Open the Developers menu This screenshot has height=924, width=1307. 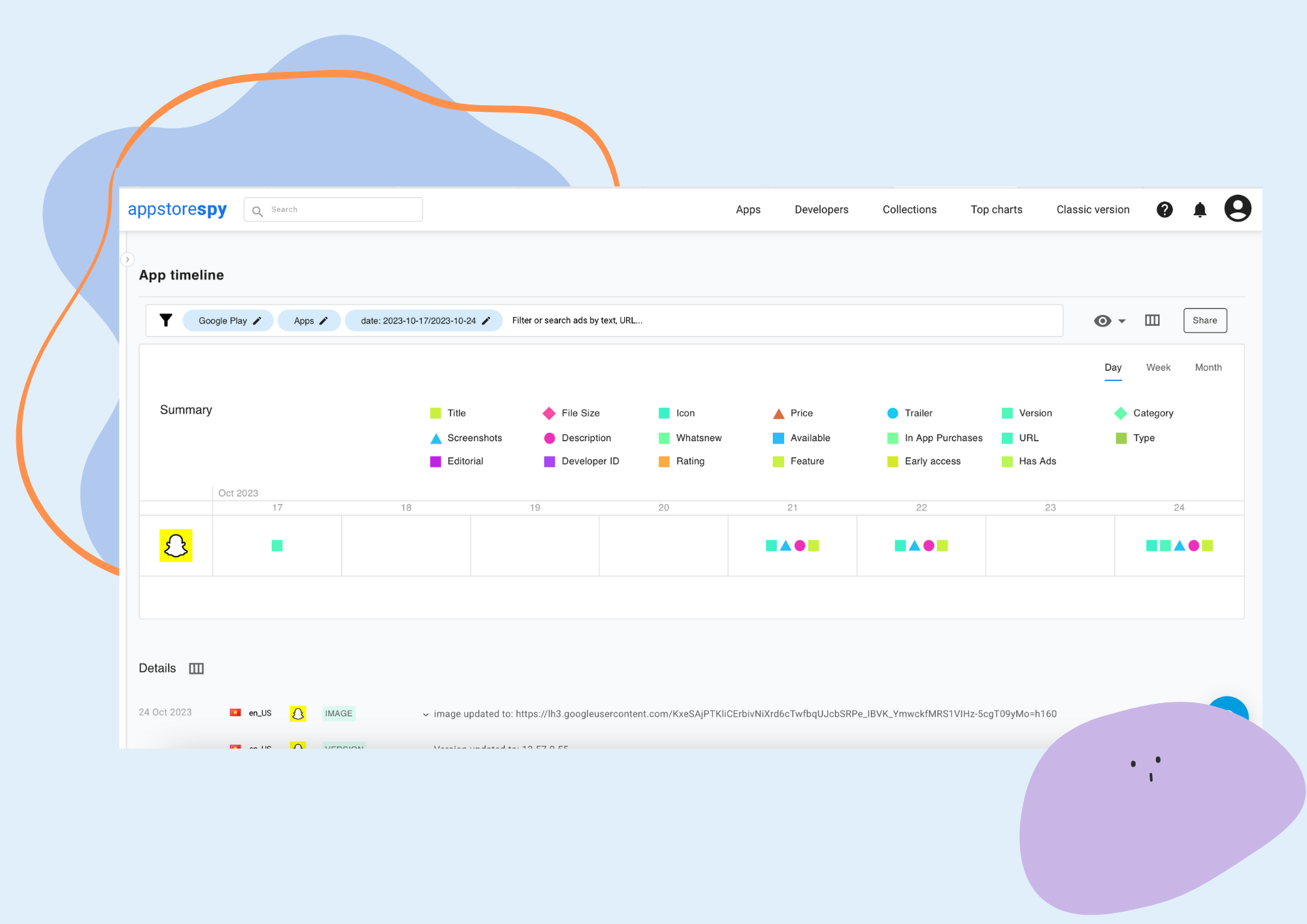(x=821, y=210)
